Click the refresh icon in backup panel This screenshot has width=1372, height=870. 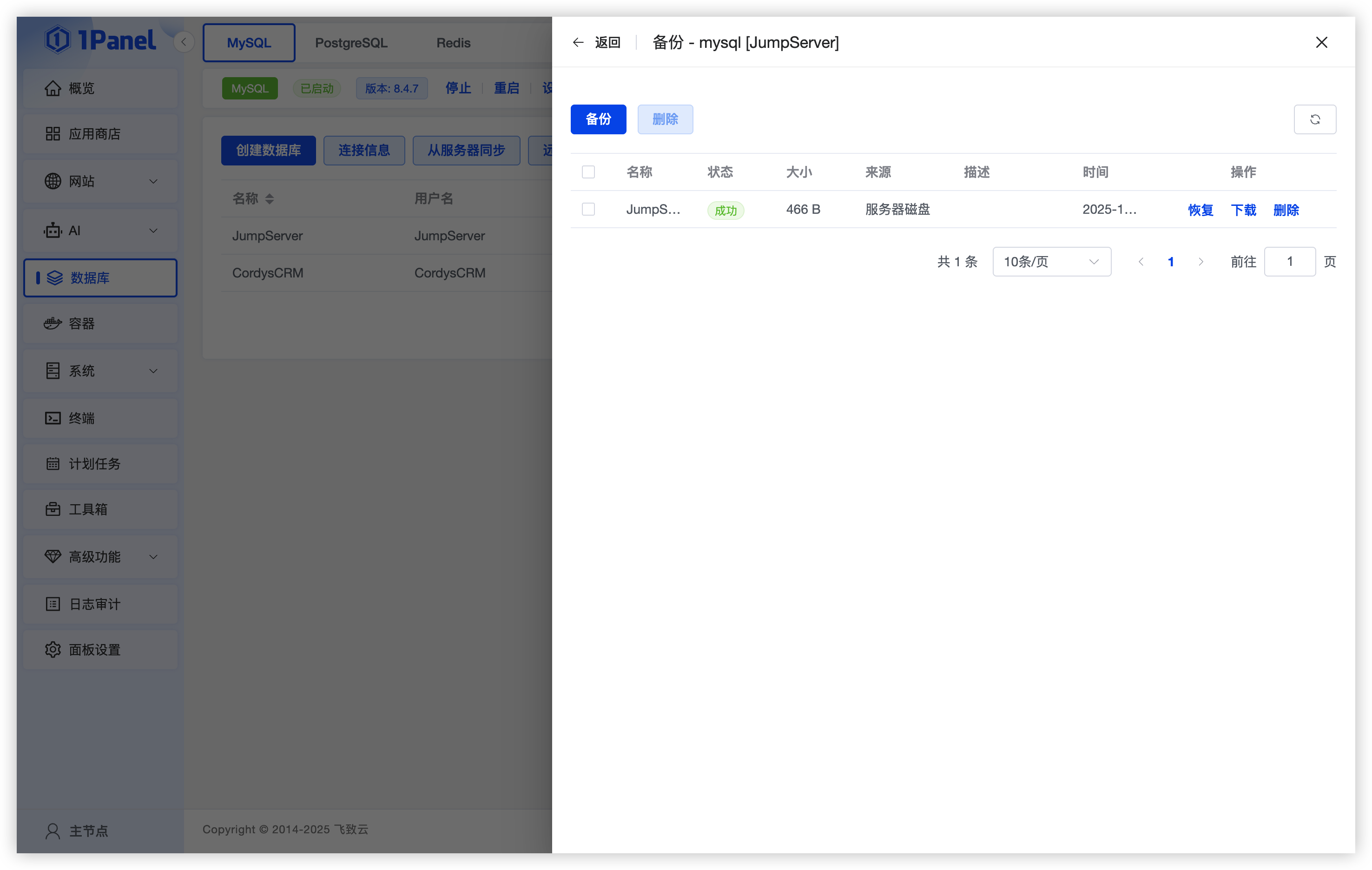[x=1314, y=119]
